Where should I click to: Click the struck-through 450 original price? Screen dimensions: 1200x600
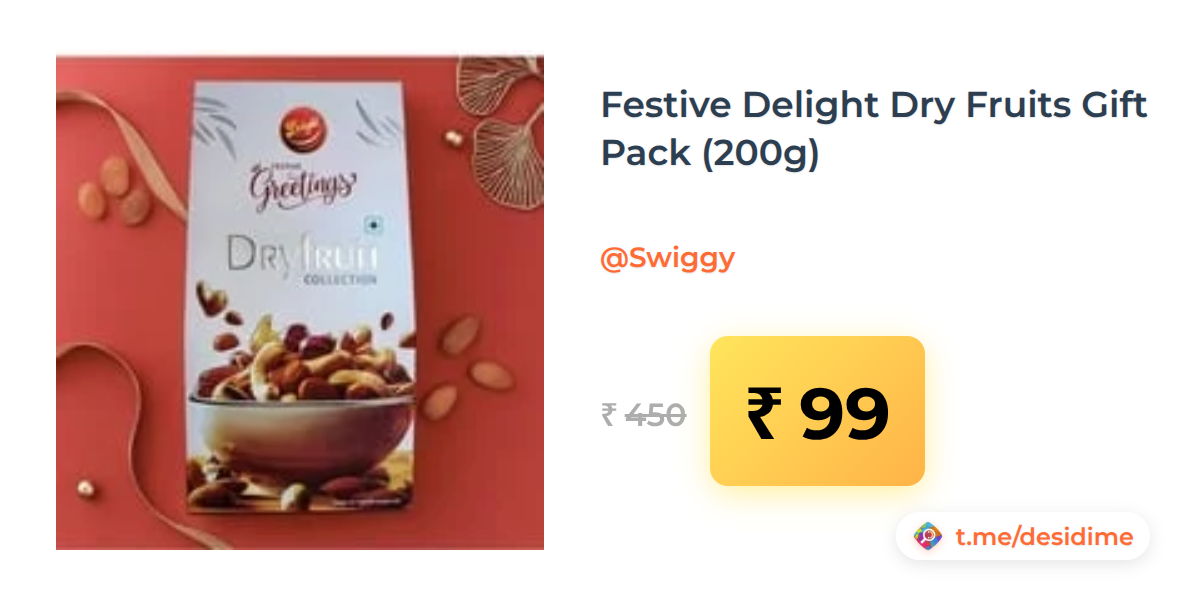click(655, 413)
